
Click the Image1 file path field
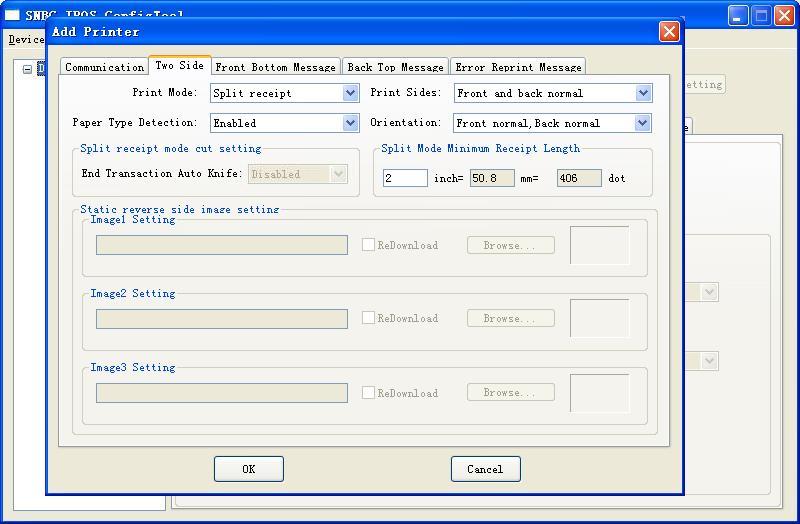[222, 245]
